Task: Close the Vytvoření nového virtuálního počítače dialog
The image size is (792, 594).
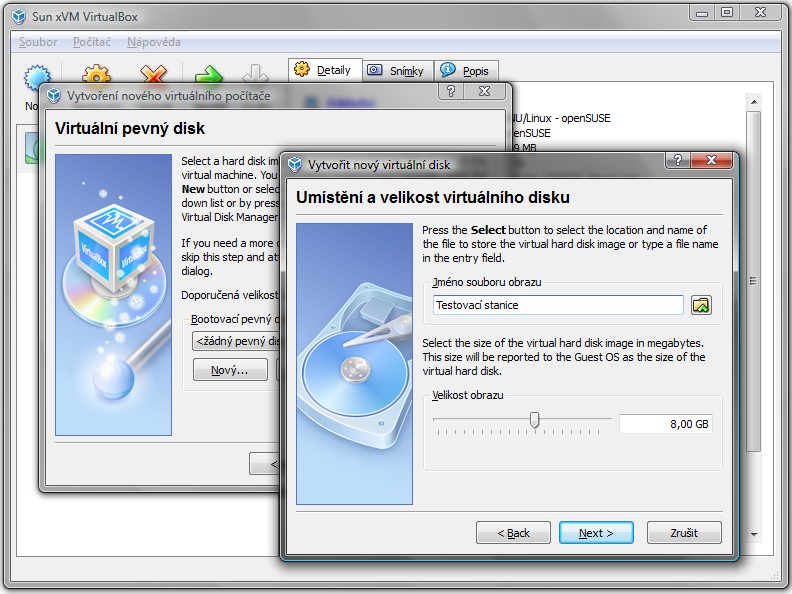Action: click(484, 91)
